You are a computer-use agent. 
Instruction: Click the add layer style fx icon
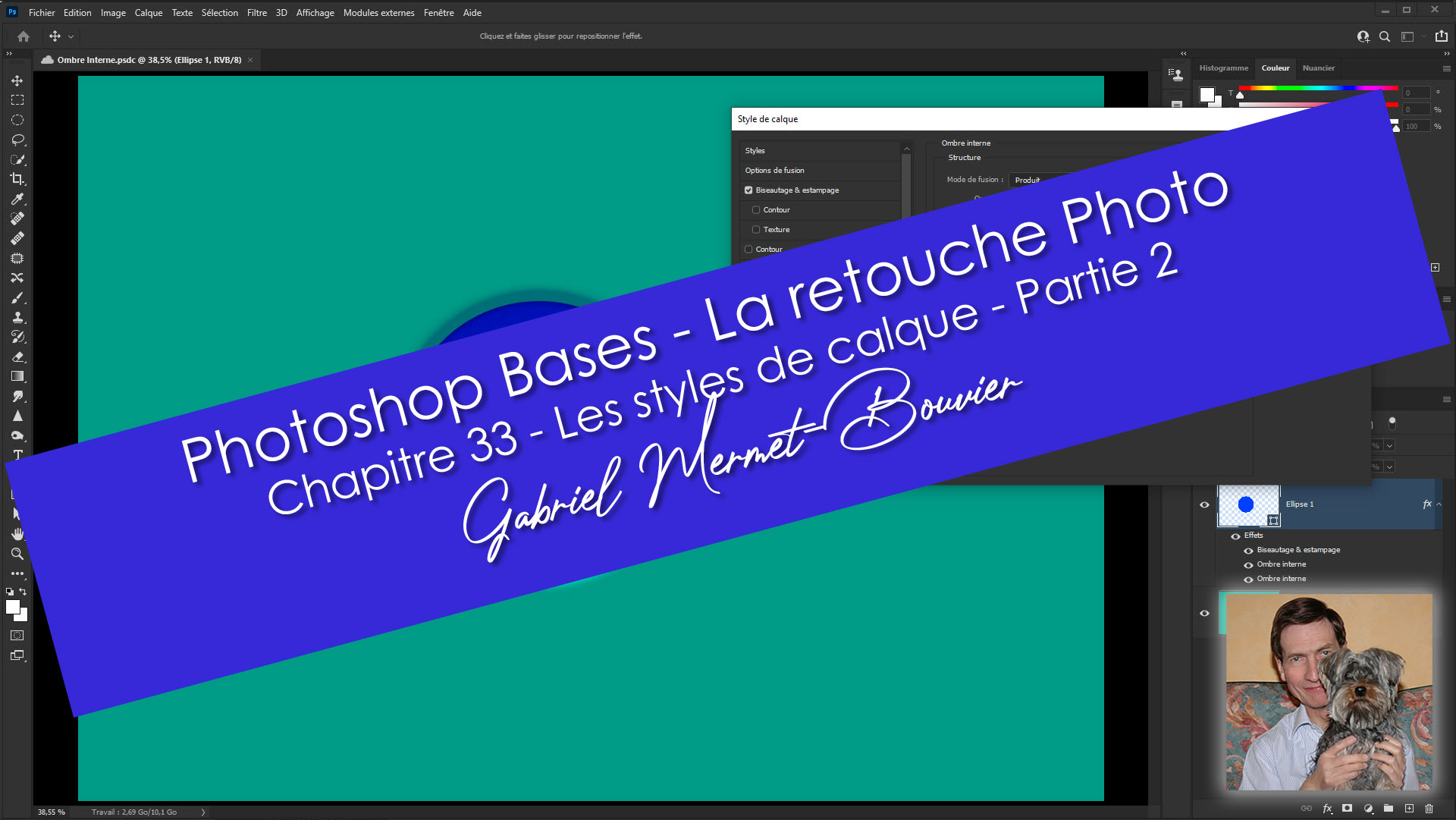coord(1327,809)
